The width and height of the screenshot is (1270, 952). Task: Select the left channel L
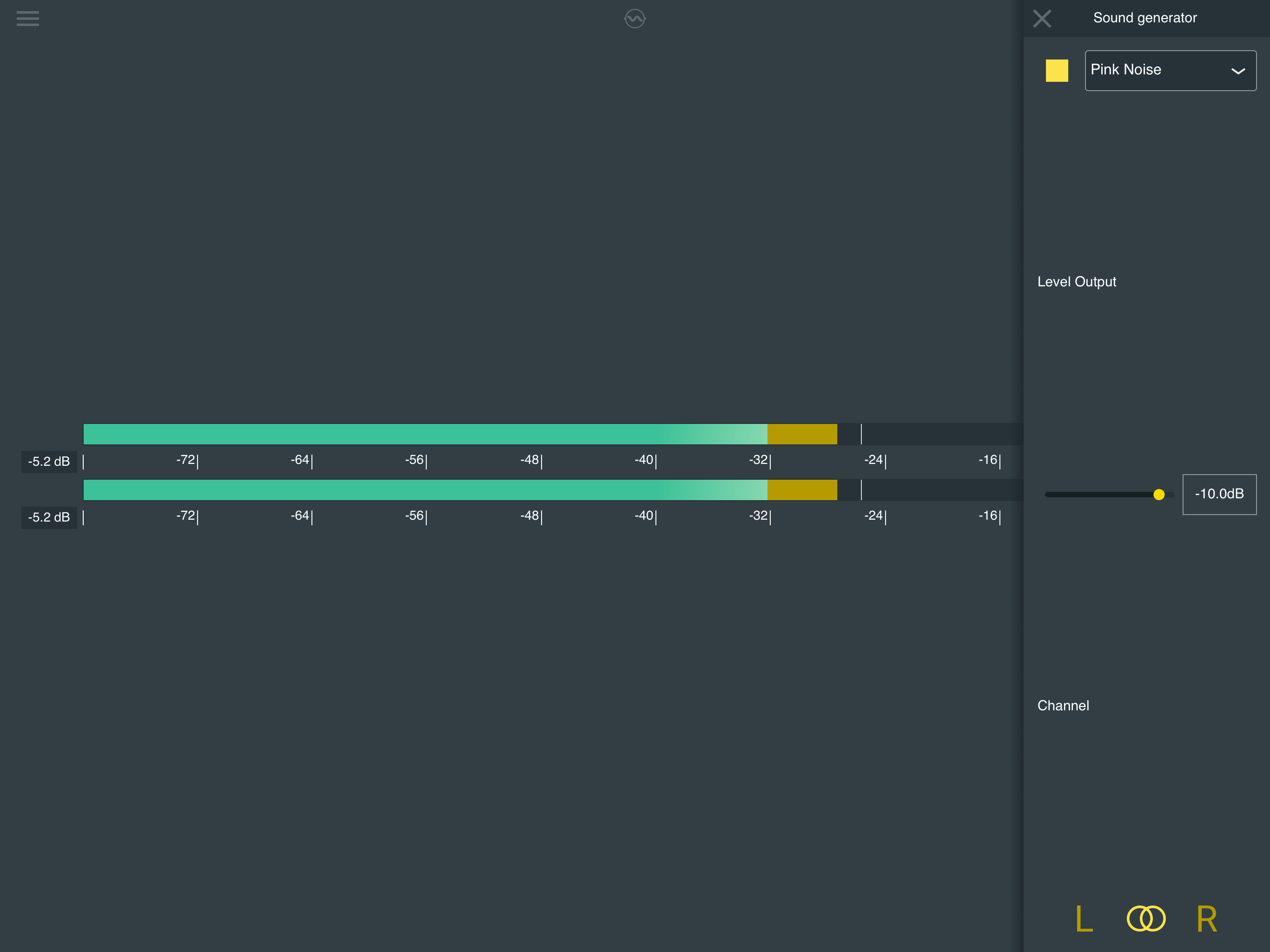point(1084,919)
